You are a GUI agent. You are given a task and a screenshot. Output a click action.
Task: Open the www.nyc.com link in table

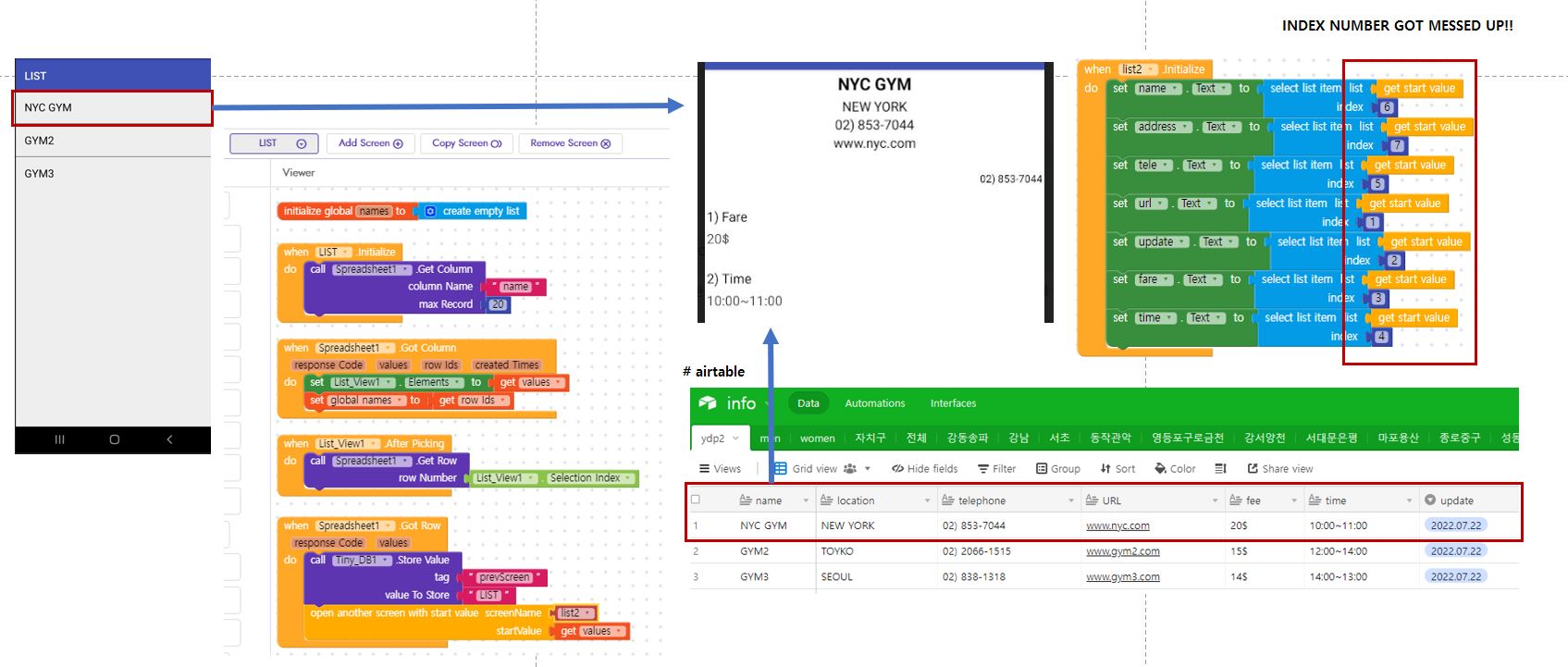[x=1117, y=525]
